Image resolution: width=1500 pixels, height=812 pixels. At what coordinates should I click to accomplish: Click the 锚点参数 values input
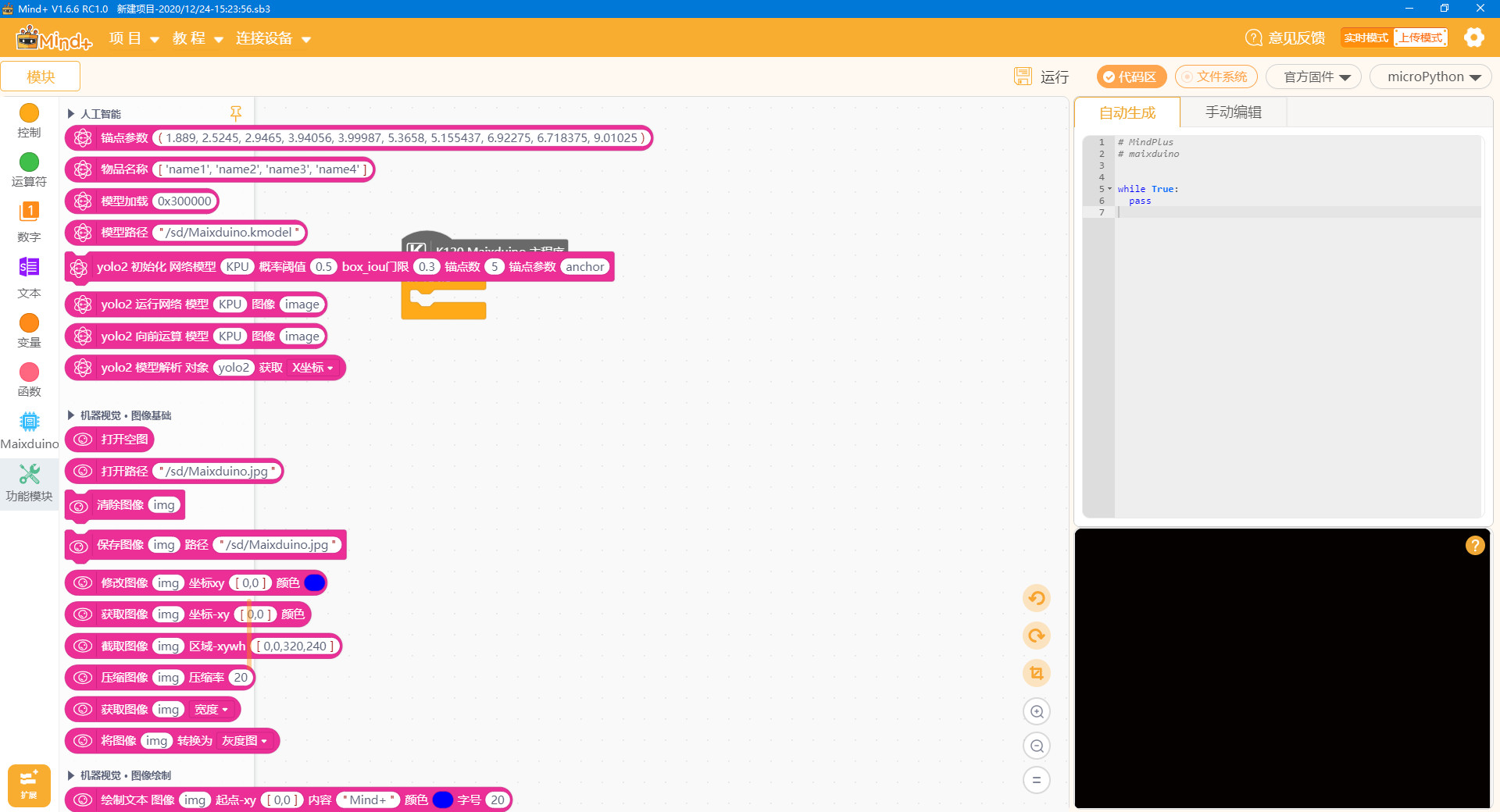pos(402,138)
